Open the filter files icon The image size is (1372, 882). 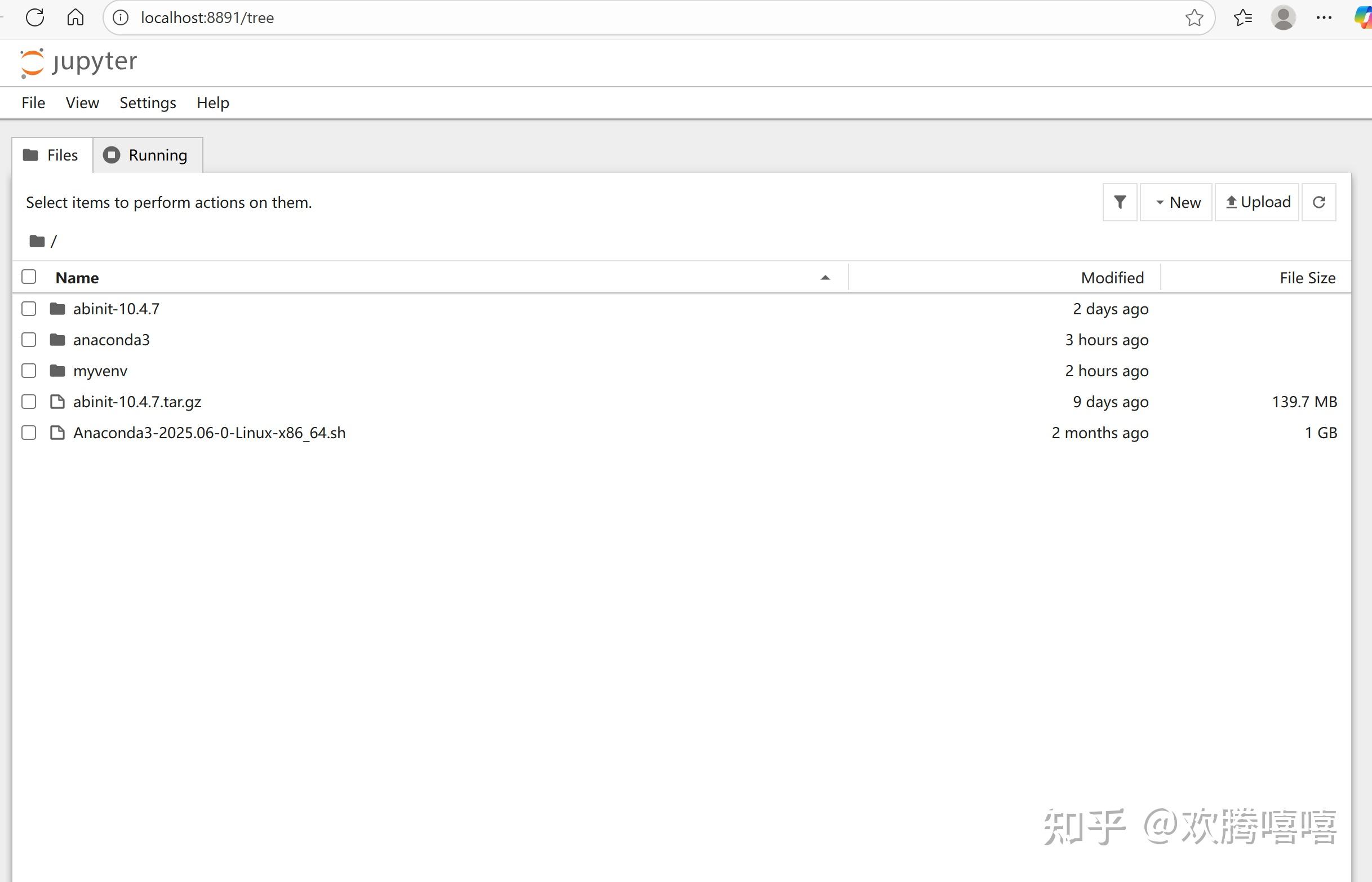[1119, 202]
